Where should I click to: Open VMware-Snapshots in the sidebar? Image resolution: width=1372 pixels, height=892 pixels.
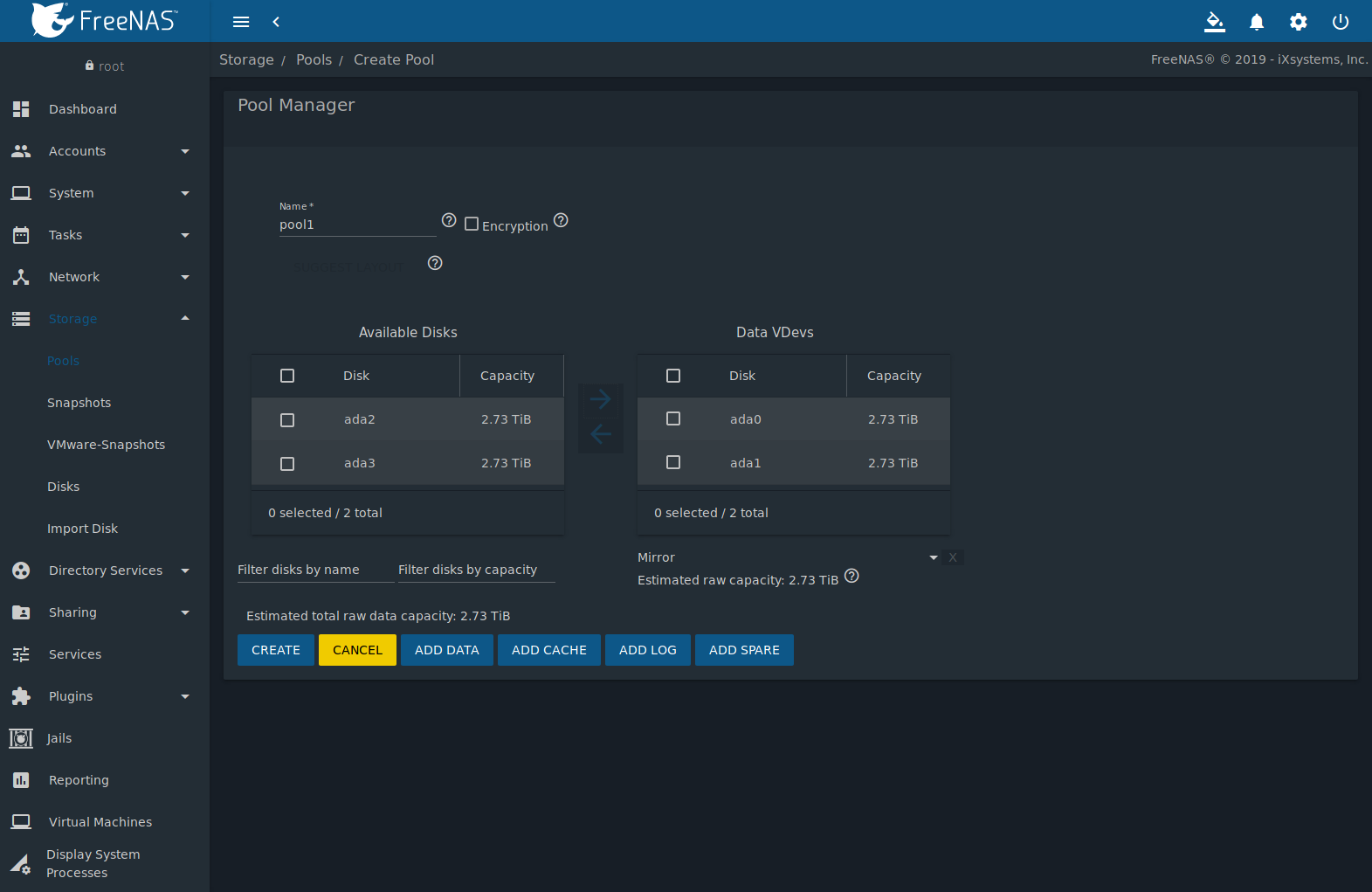(x=106, y=445)
